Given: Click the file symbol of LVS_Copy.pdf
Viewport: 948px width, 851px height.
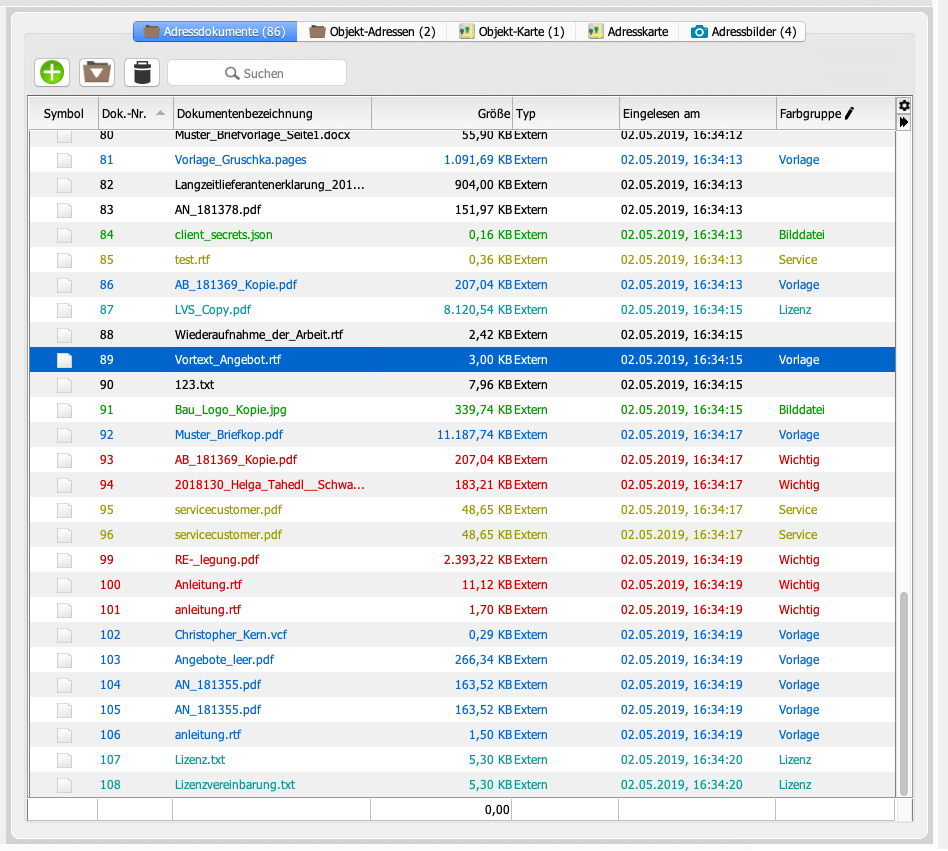Looking at the screenshot, I should click(64, 310).
